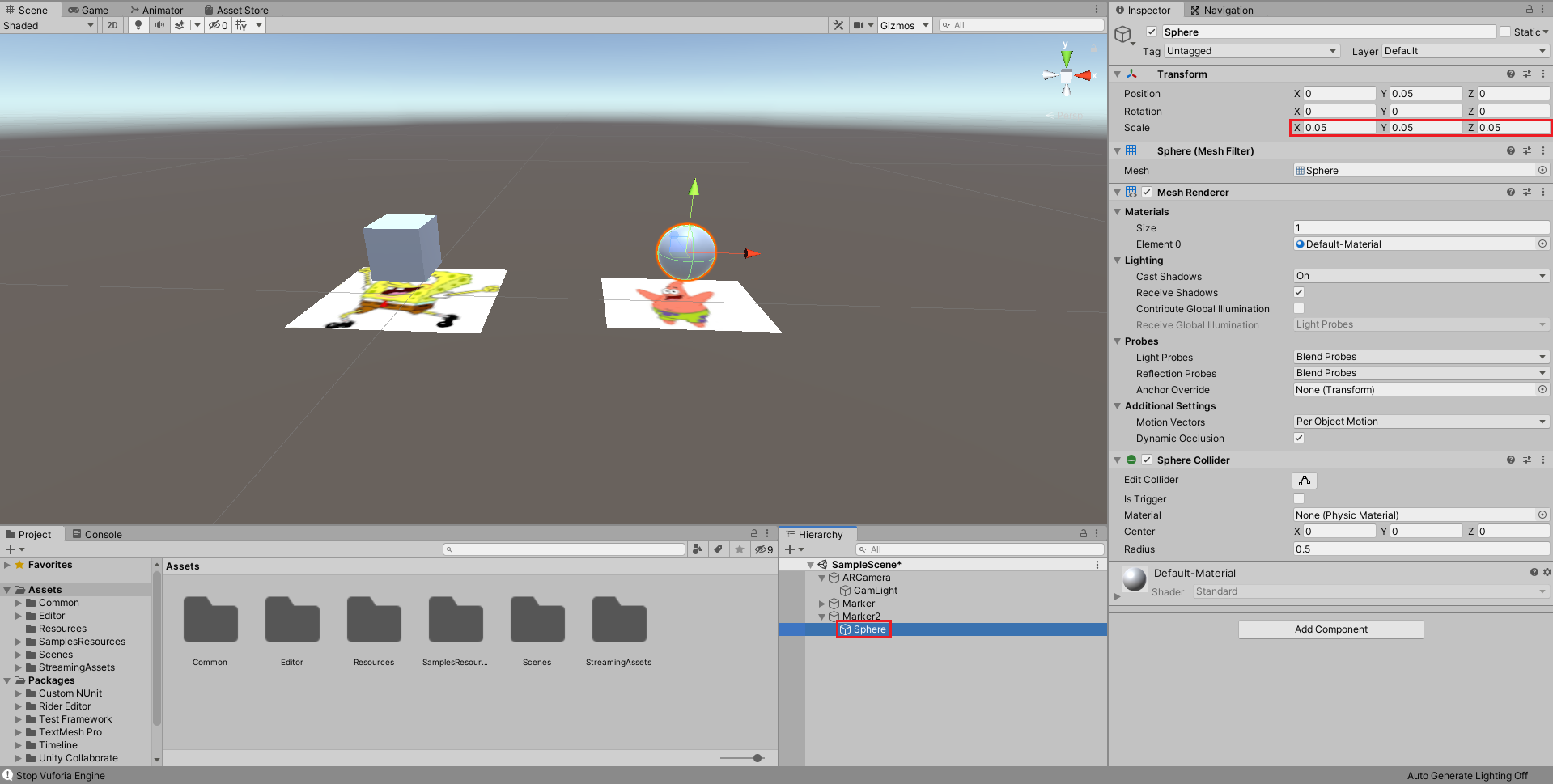Open Sphere Collider preset settings icon
1553x784 pixels.
1527,460
